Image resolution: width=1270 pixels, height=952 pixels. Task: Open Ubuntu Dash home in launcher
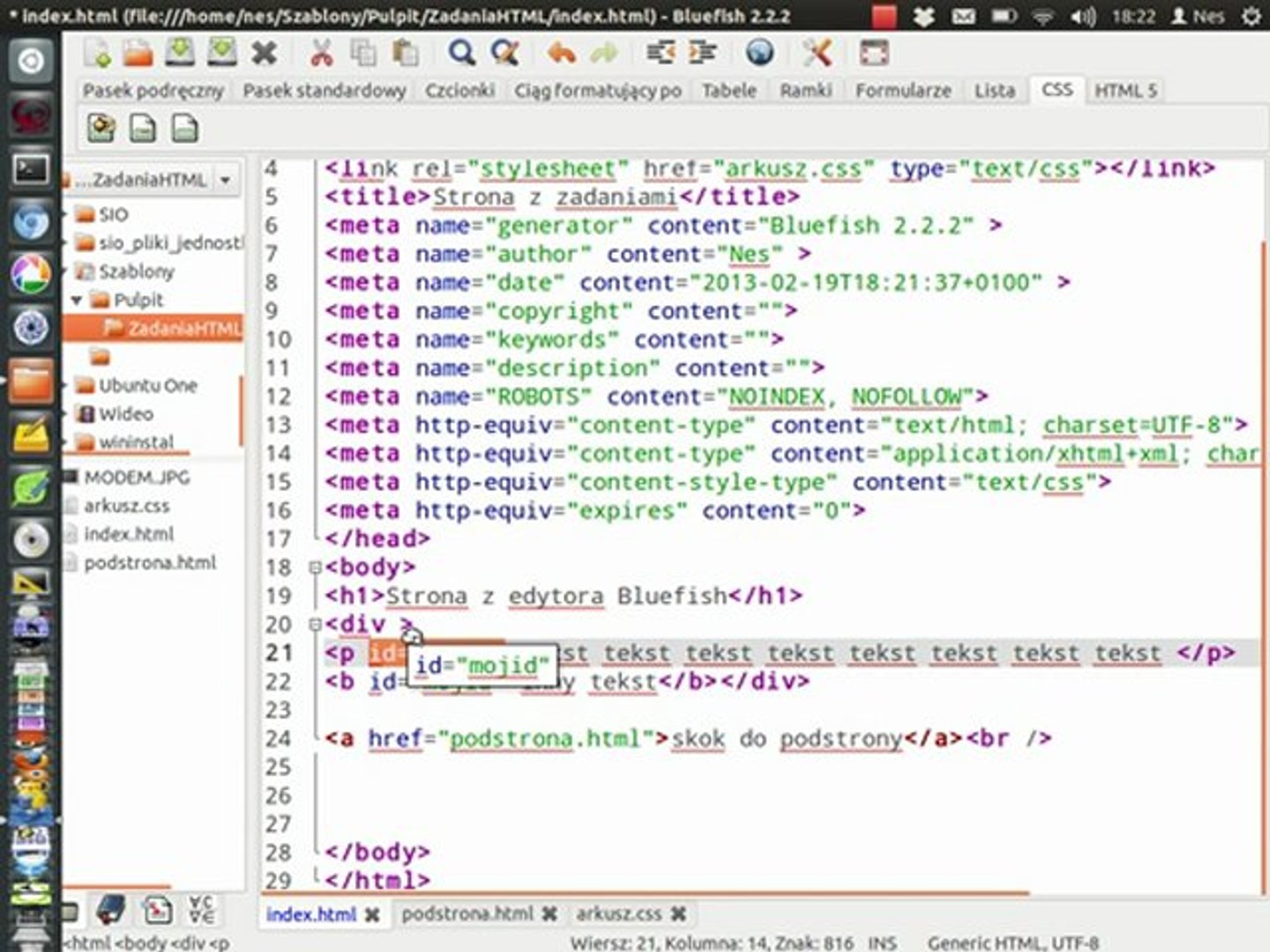pos(31,61)
